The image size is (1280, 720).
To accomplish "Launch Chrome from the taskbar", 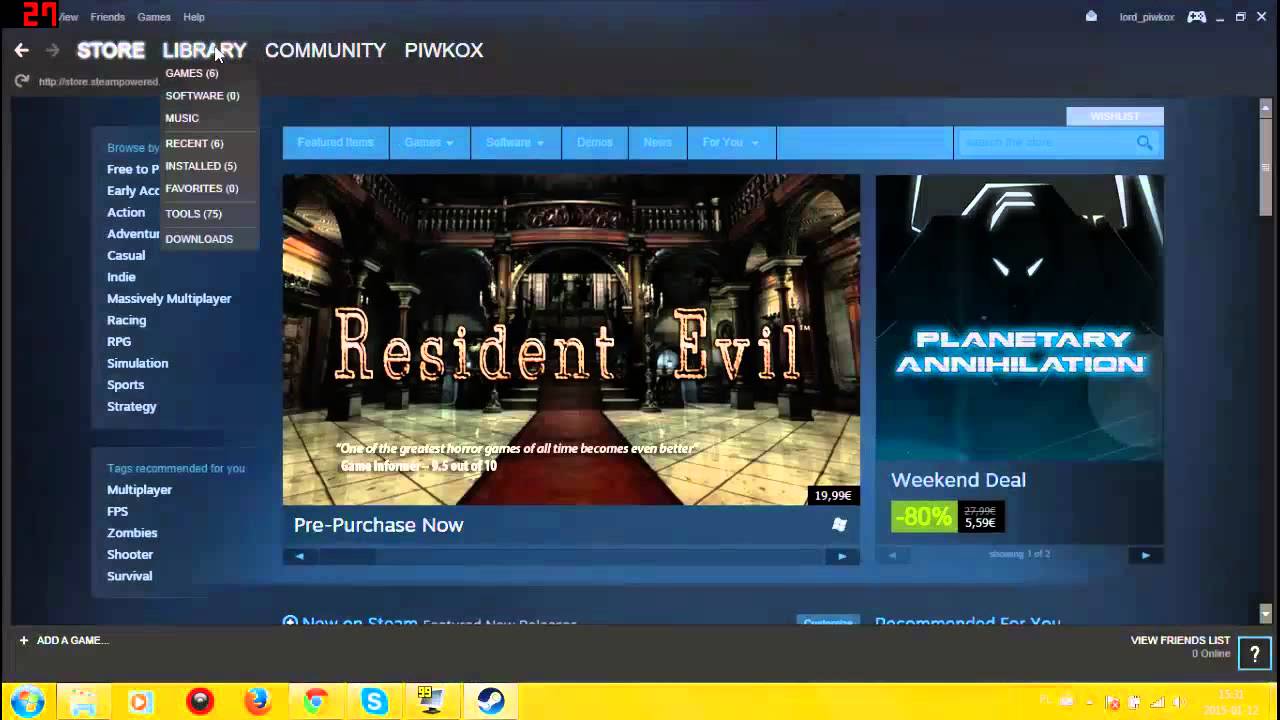I will point(316,702).
